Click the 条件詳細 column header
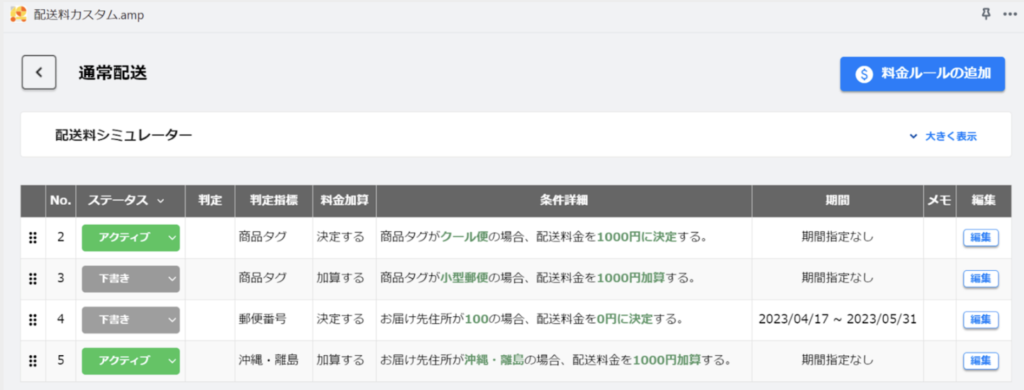This screenshot has width=1024, height=390. (x=564, y=201)
